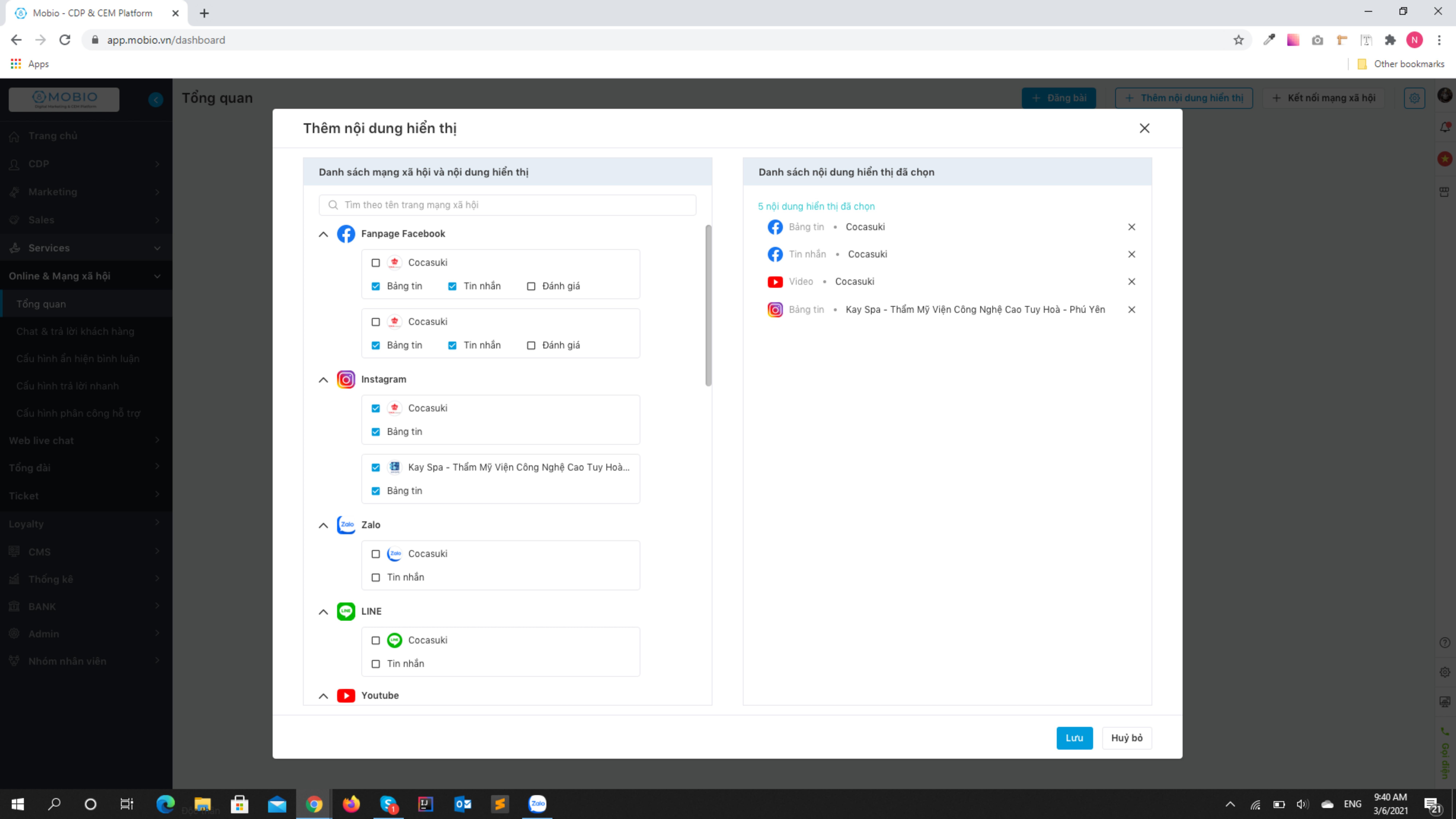The height and width of the screenshot is (819, 1456).
Task: Click the Gọi điện phone icon
Action: tap(1445, 731)
